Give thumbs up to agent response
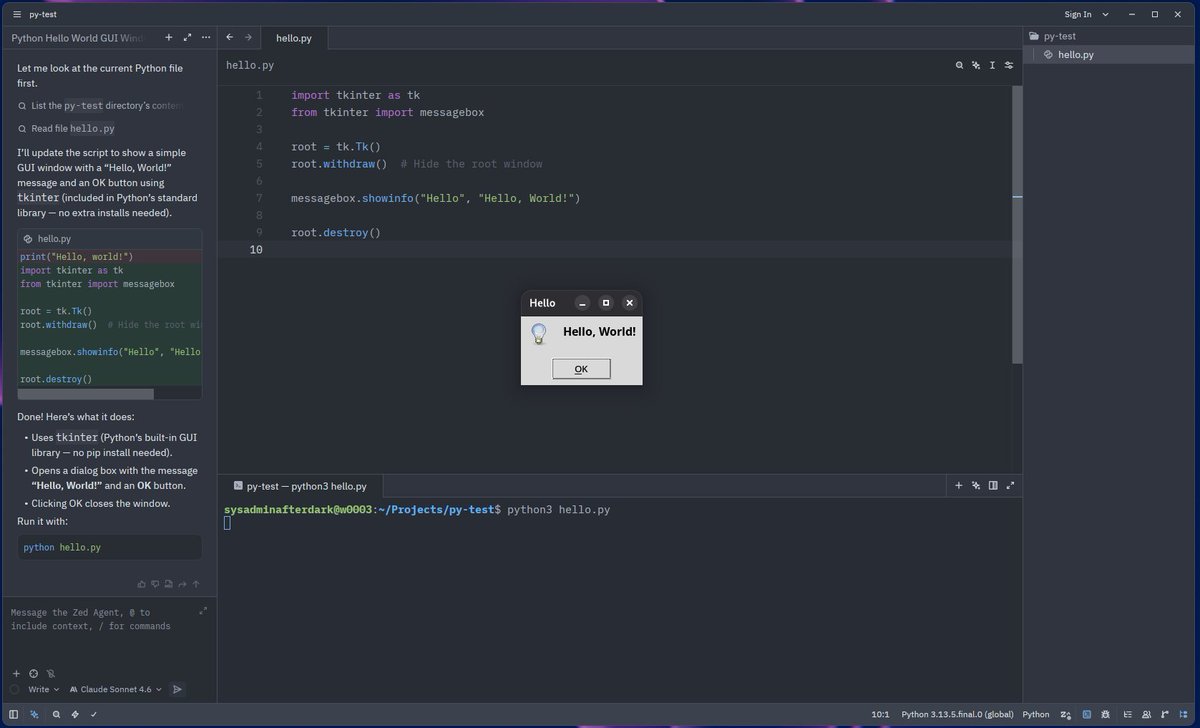The height and width of the screenshot is (728, 1200). 141,584
